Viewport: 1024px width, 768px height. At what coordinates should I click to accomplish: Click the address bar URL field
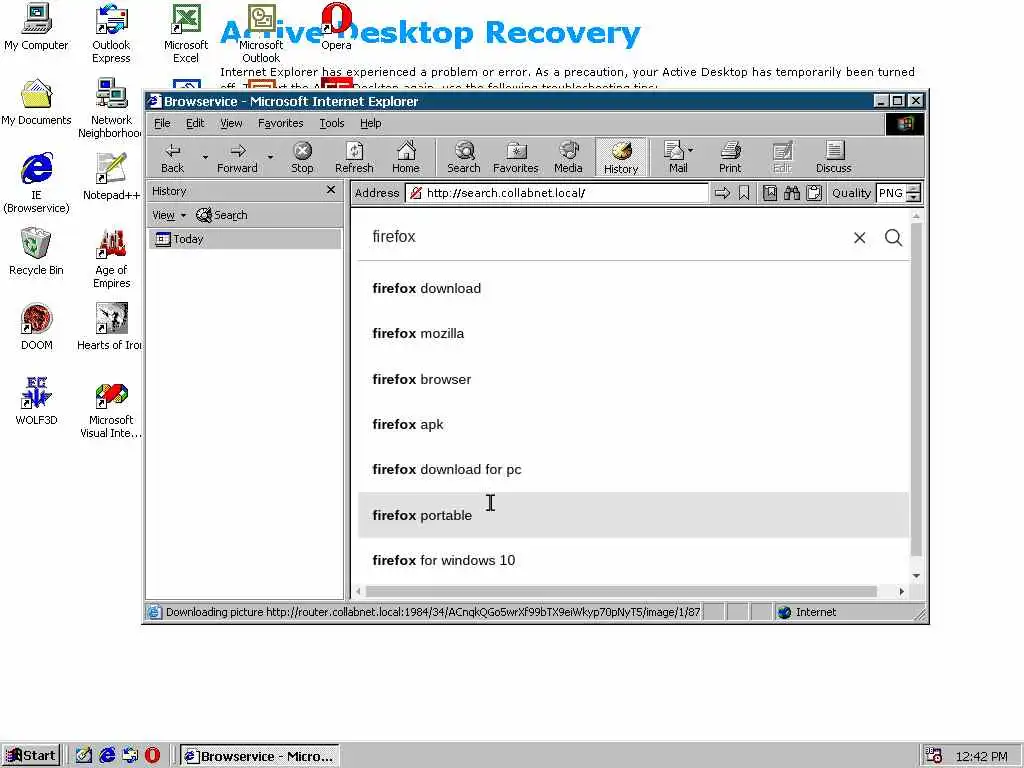pos(557,193)
